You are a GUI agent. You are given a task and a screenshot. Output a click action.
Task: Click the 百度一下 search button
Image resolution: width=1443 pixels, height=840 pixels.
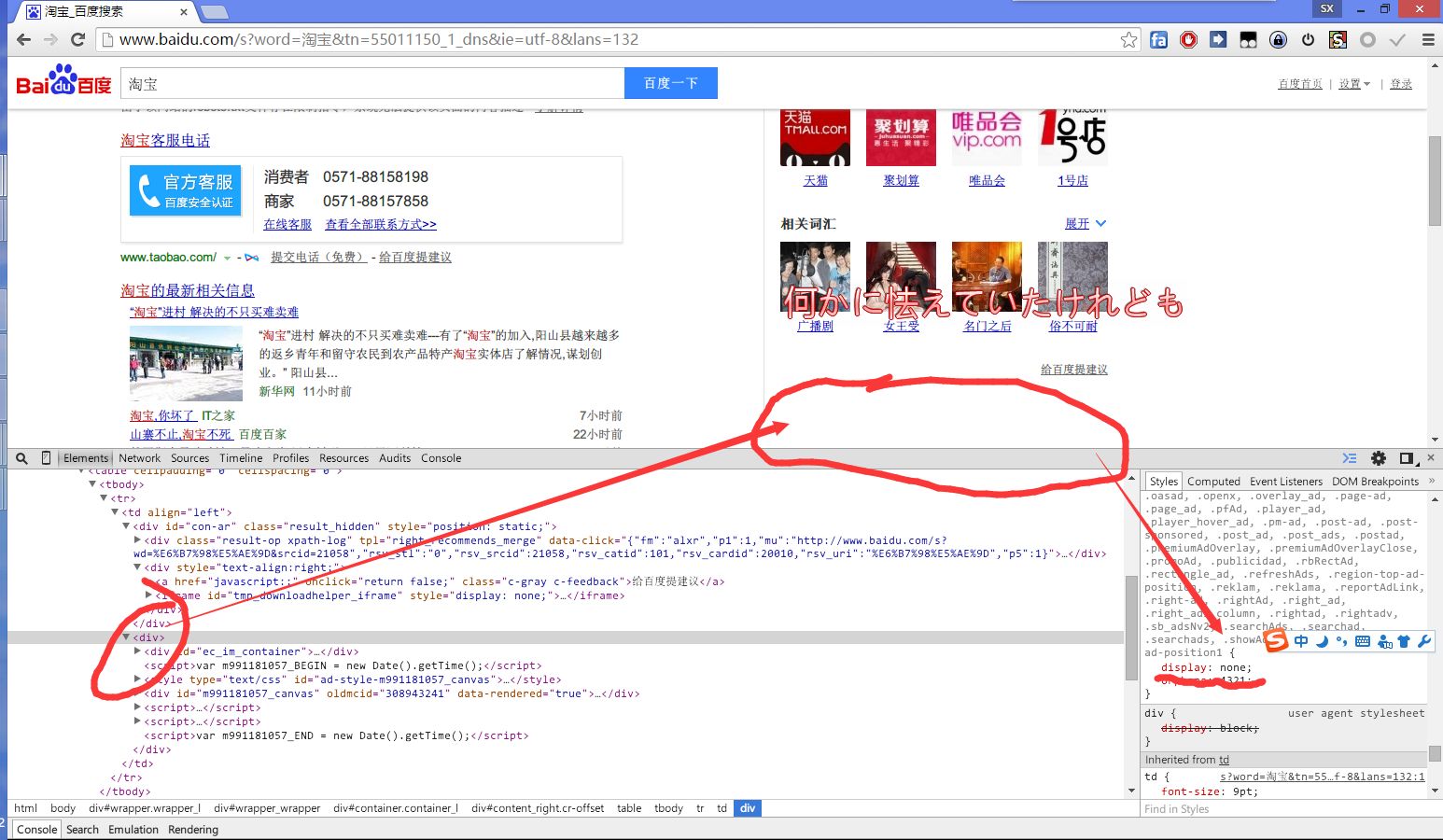pyautogui.click(x=671, y=83)
